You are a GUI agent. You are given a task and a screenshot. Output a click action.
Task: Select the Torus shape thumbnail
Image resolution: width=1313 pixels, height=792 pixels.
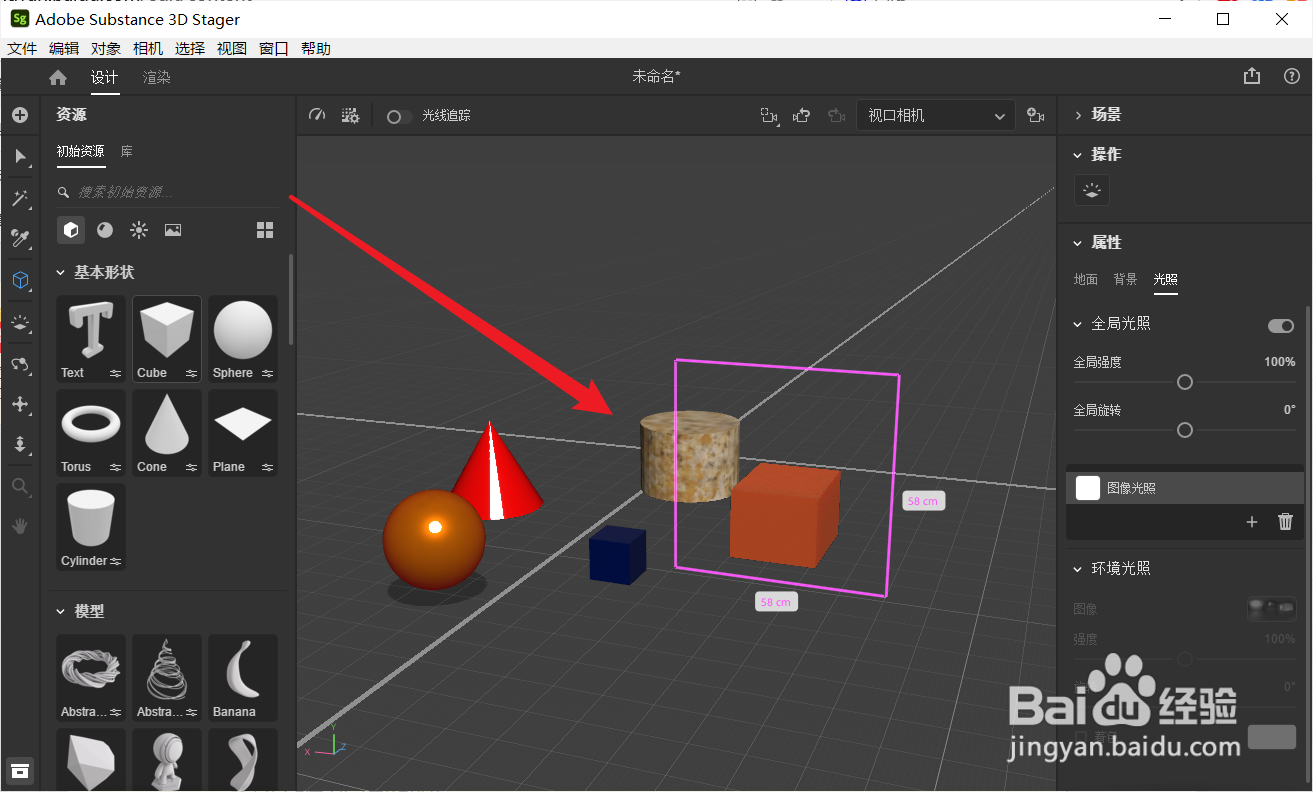coord(91,433)
